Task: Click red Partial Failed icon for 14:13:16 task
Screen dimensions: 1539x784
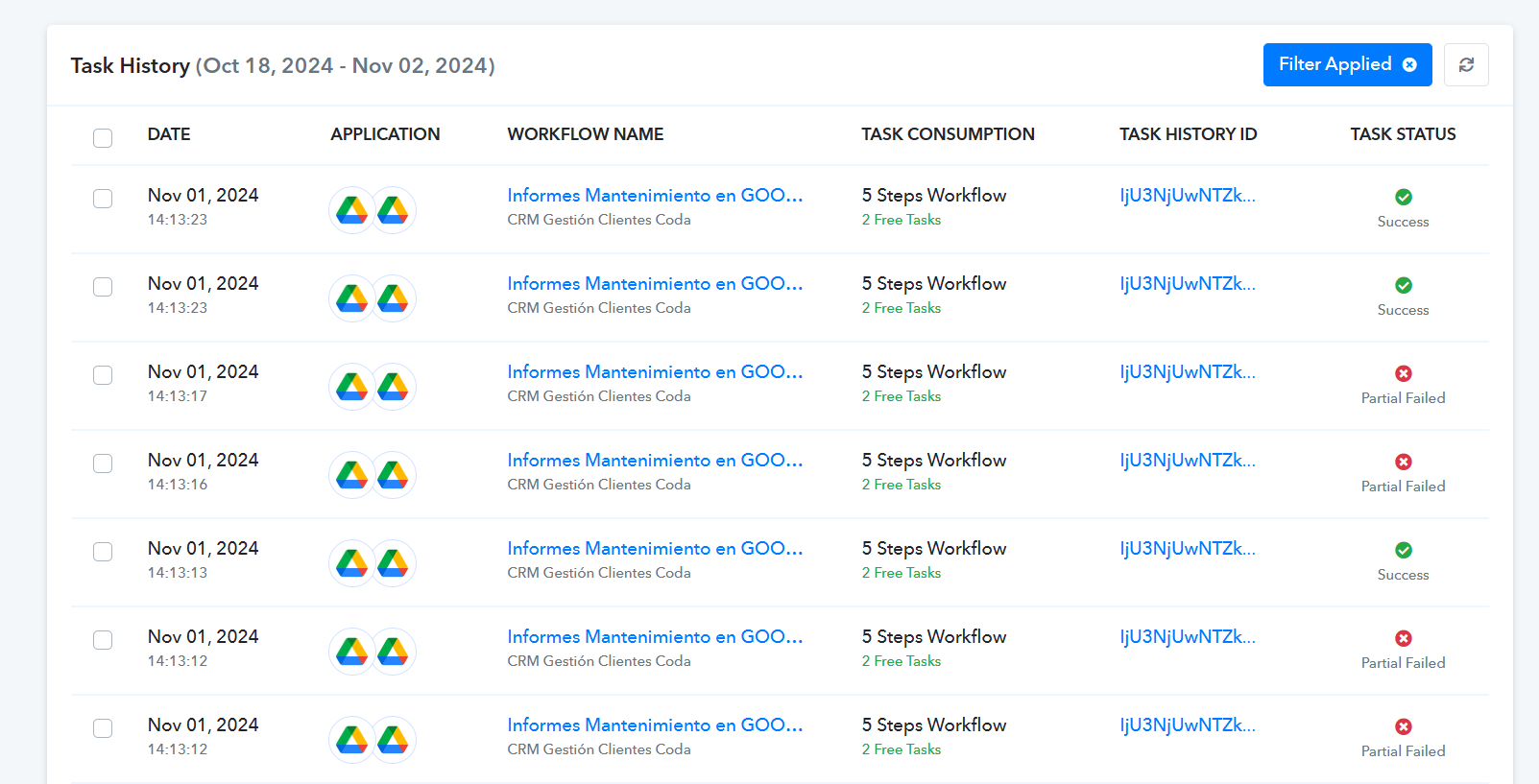Action: click(x=1403, y=462)
